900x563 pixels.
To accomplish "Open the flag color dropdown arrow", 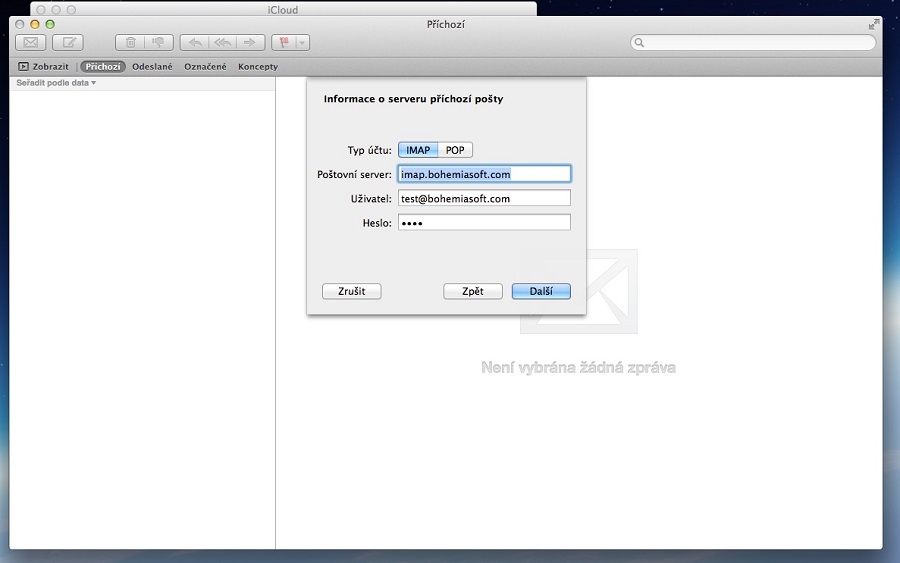I will (302, 42).
